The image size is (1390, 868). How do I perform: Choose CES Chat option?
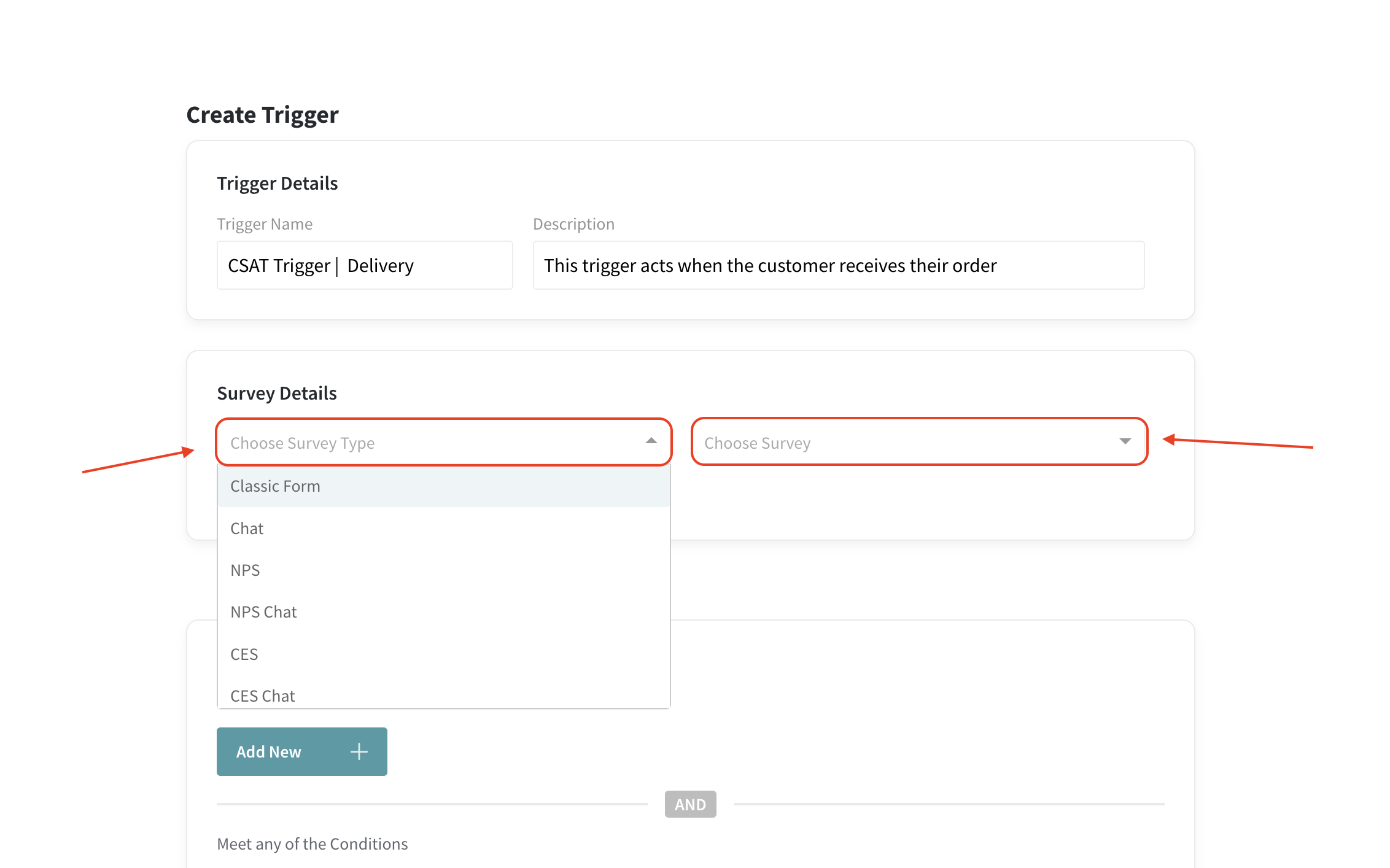(x=262, y=696)
